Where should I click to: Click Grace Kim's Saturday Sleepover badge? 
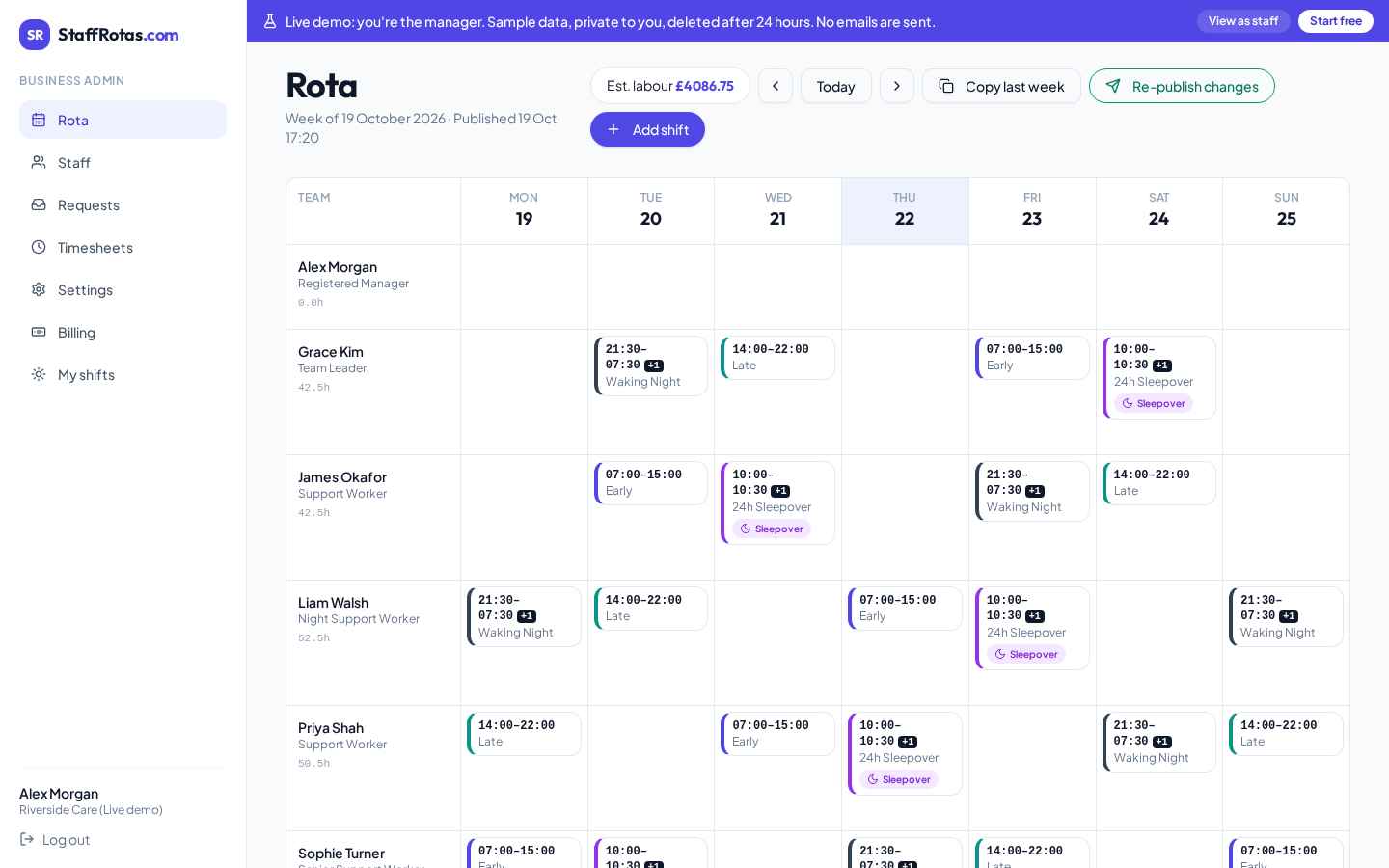point(1154,403)
